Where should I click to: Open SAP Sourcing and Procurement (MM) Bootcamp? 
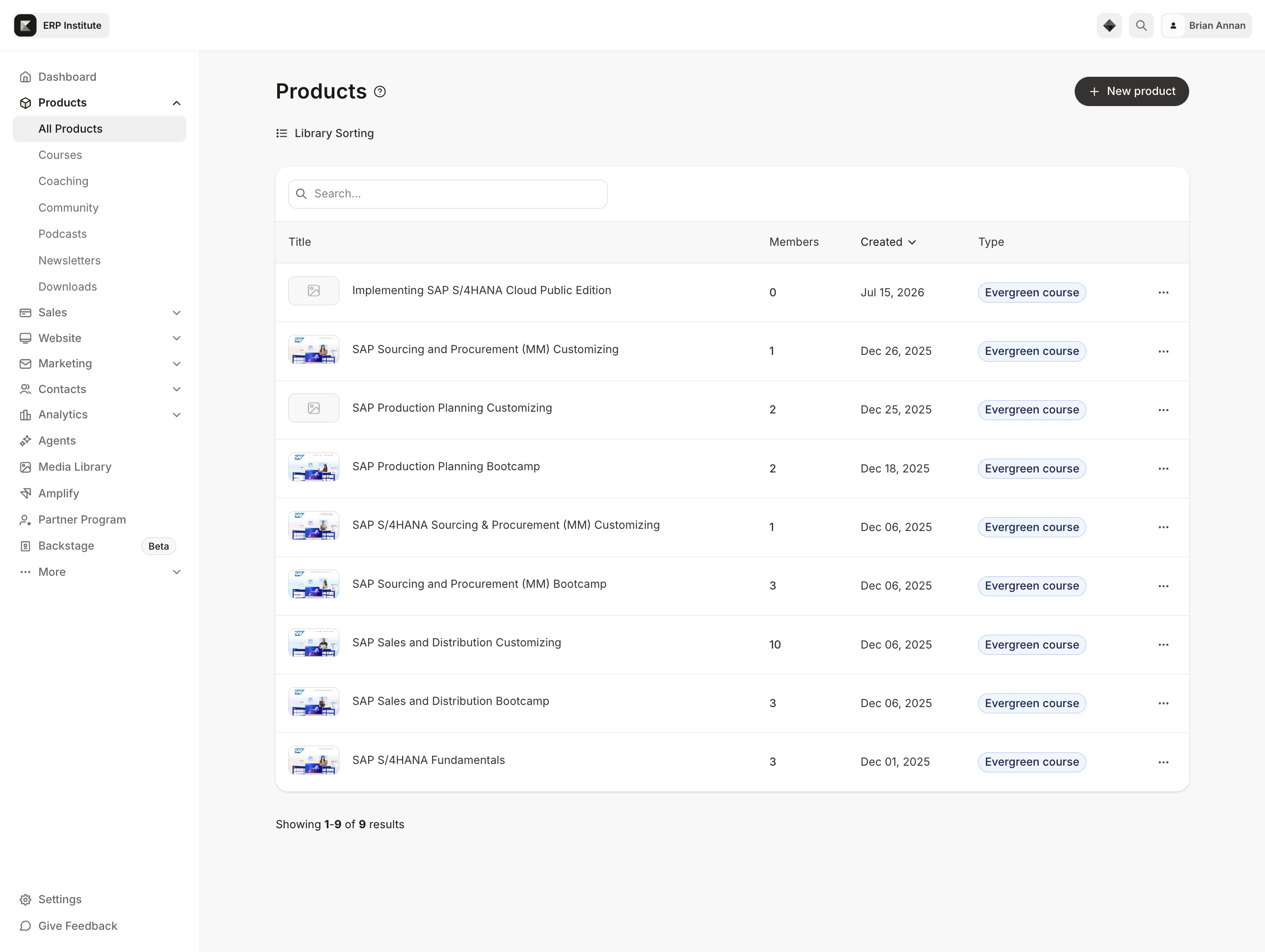(479, 584)
